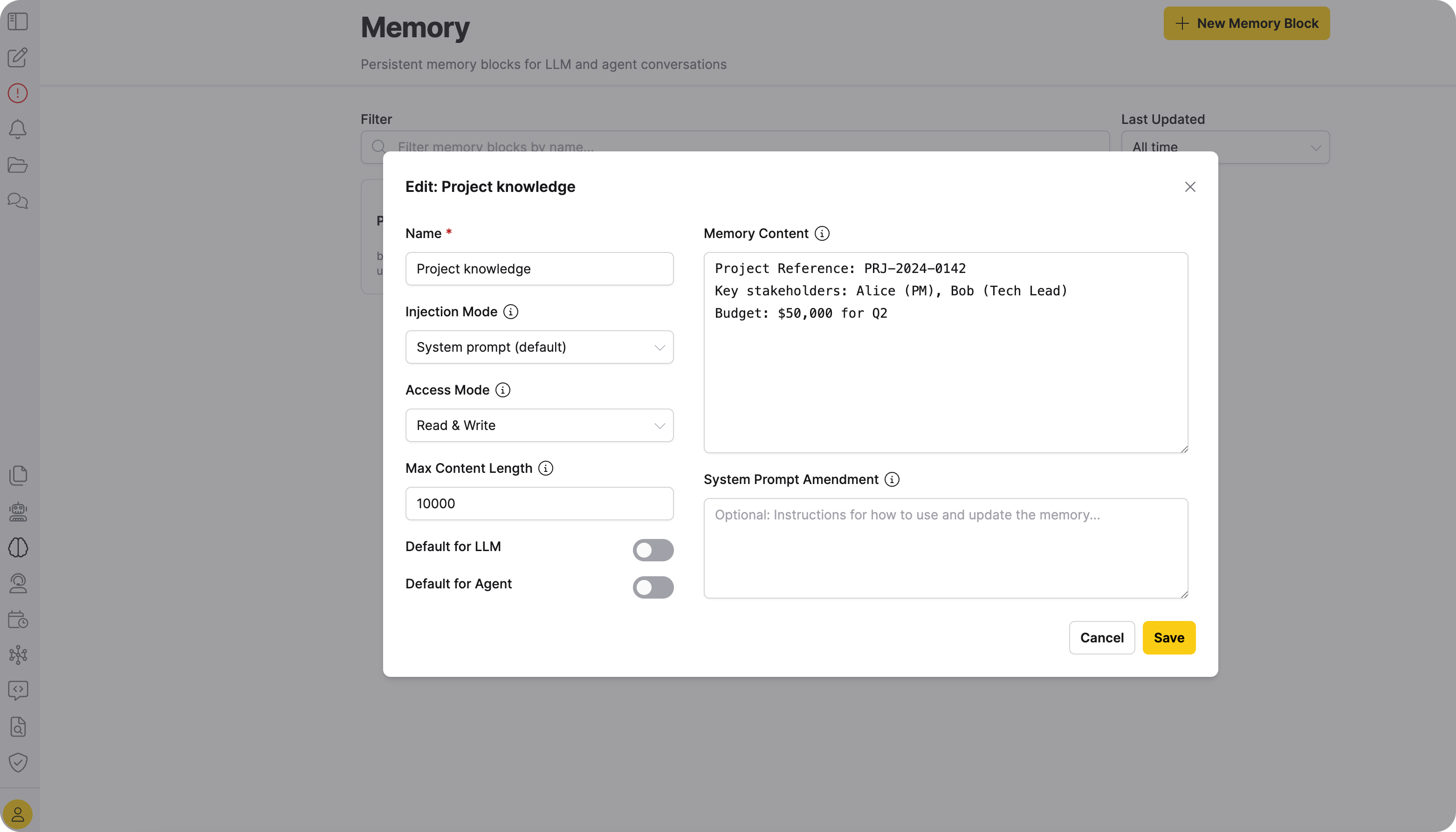Click info icon next to Memory Content
The image size is (1456, 832).
point(822,234)
